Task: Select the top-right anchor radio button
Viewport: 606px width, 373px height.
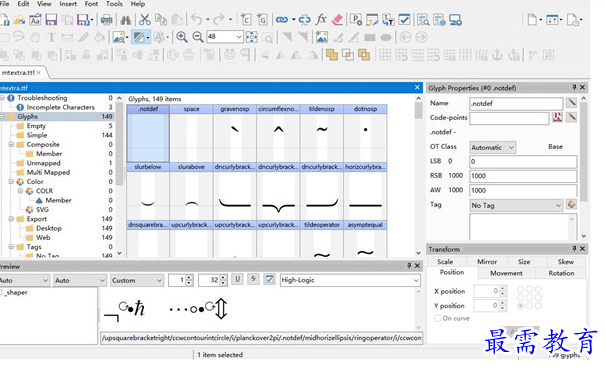Action: pos(538,289)
